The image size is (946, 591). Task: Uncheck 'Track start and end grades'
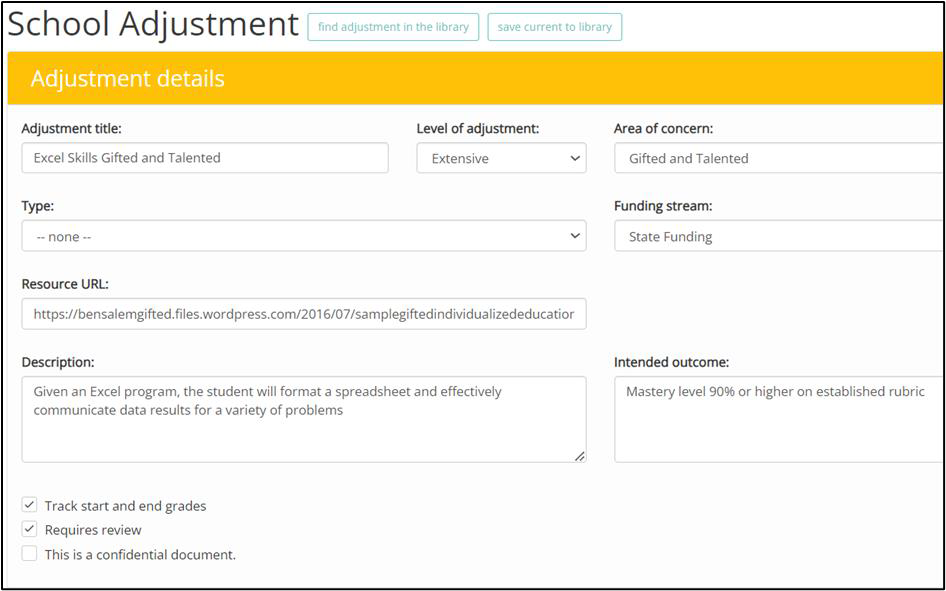click(x=30, y=505)
